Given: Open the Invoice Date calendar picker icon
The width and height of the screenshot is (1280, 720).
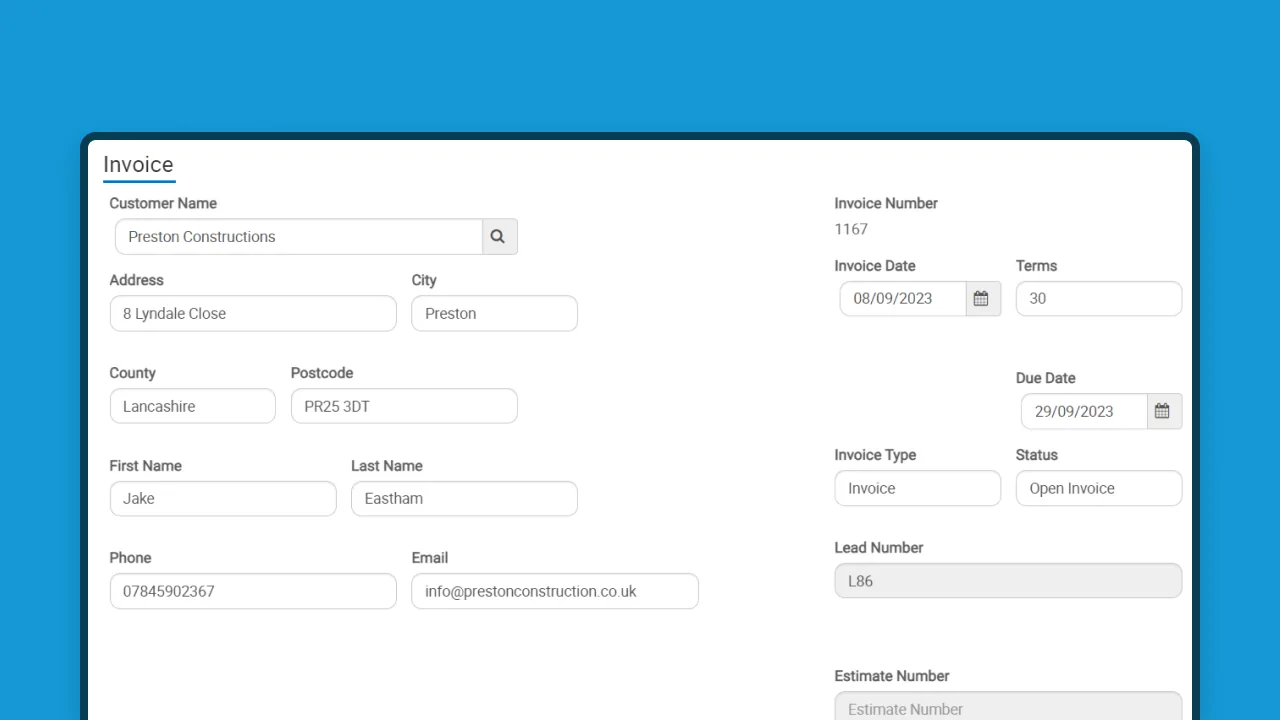Looking at the screenshot, I should point(983,299).
